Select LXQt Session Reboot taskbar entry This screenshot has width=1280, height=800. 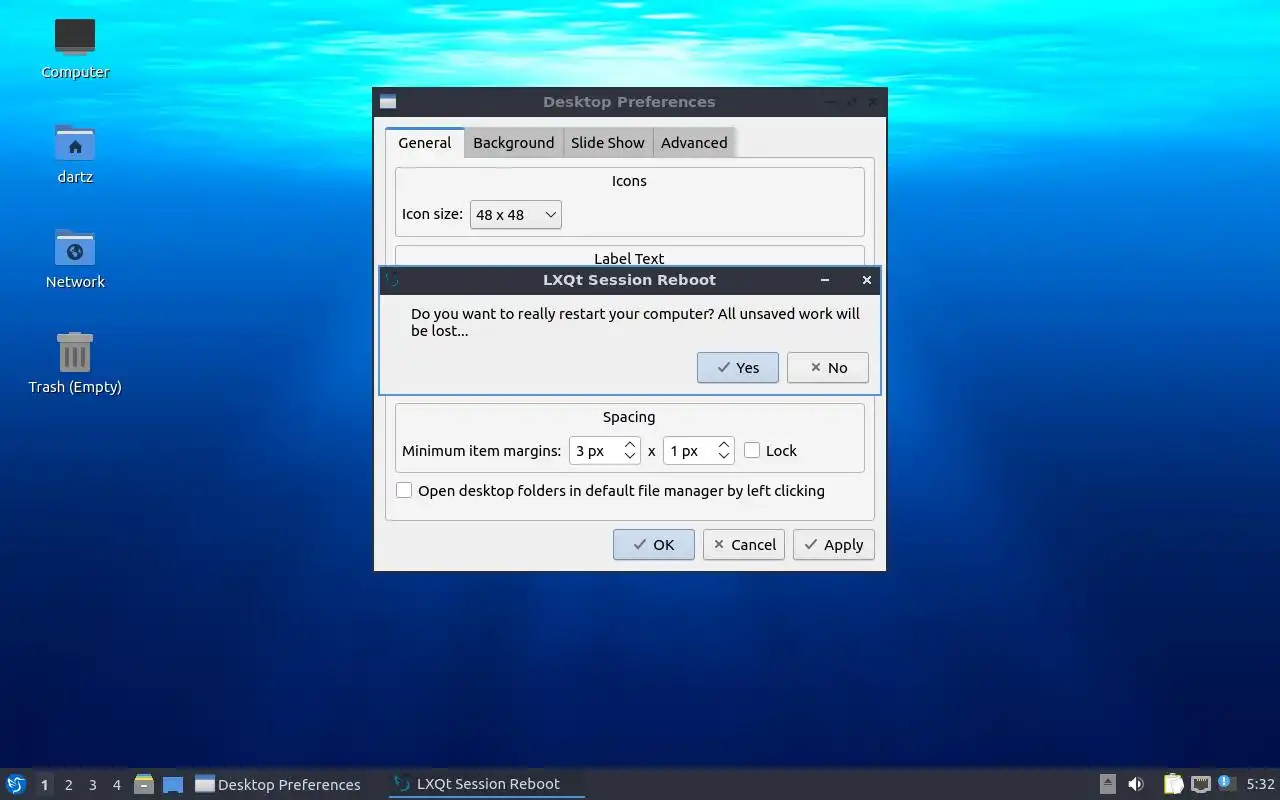coord(487,785)
